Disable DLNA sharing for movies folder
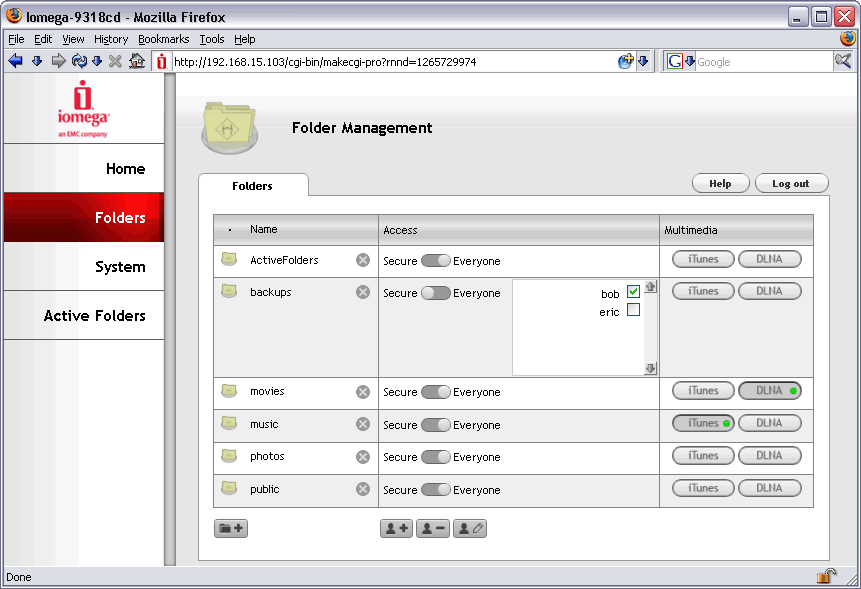 (x=770, y=391)
